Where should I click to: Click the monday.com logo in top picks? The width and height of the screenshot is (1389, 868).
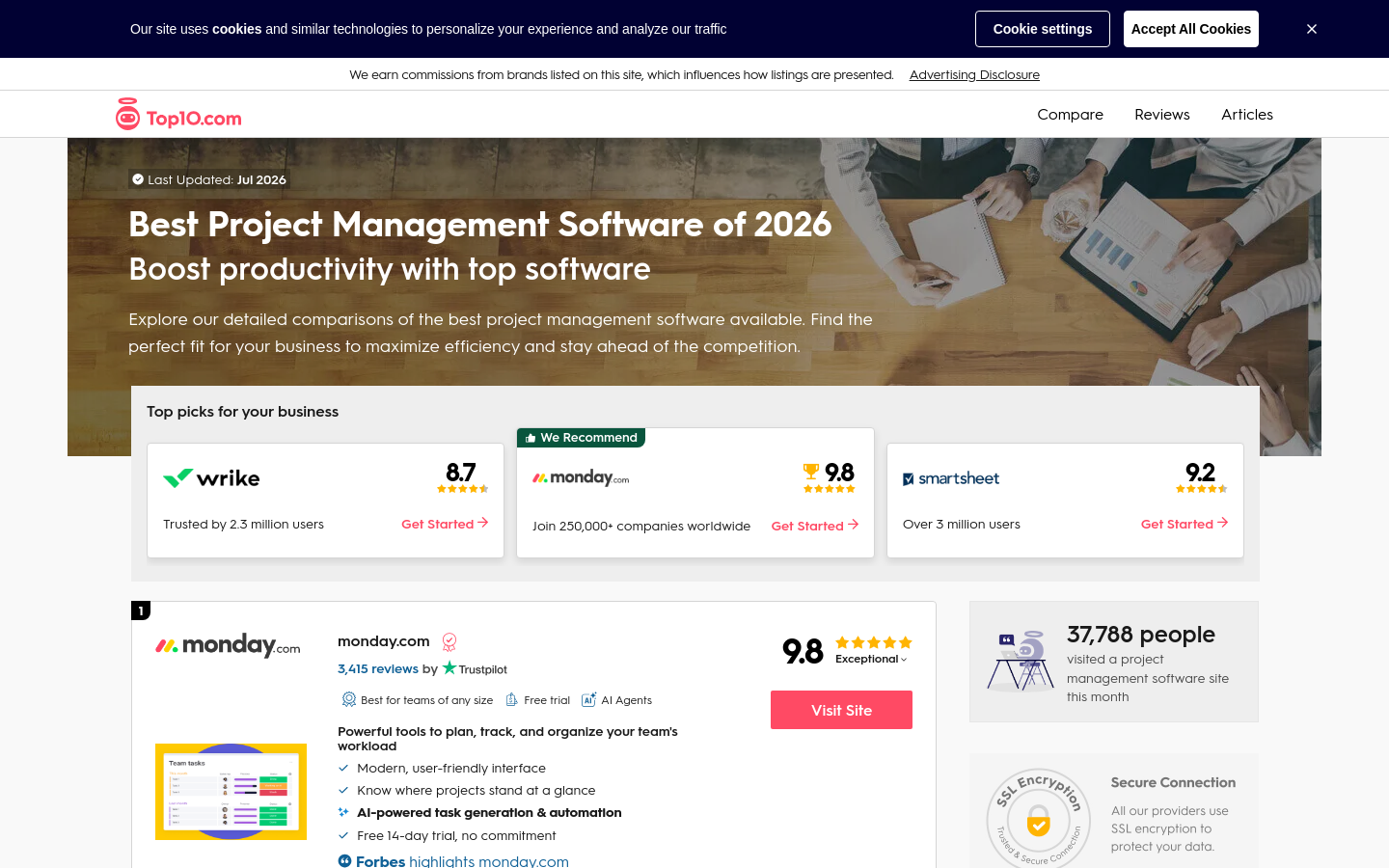pyautogui.click(x=581, y=477)
